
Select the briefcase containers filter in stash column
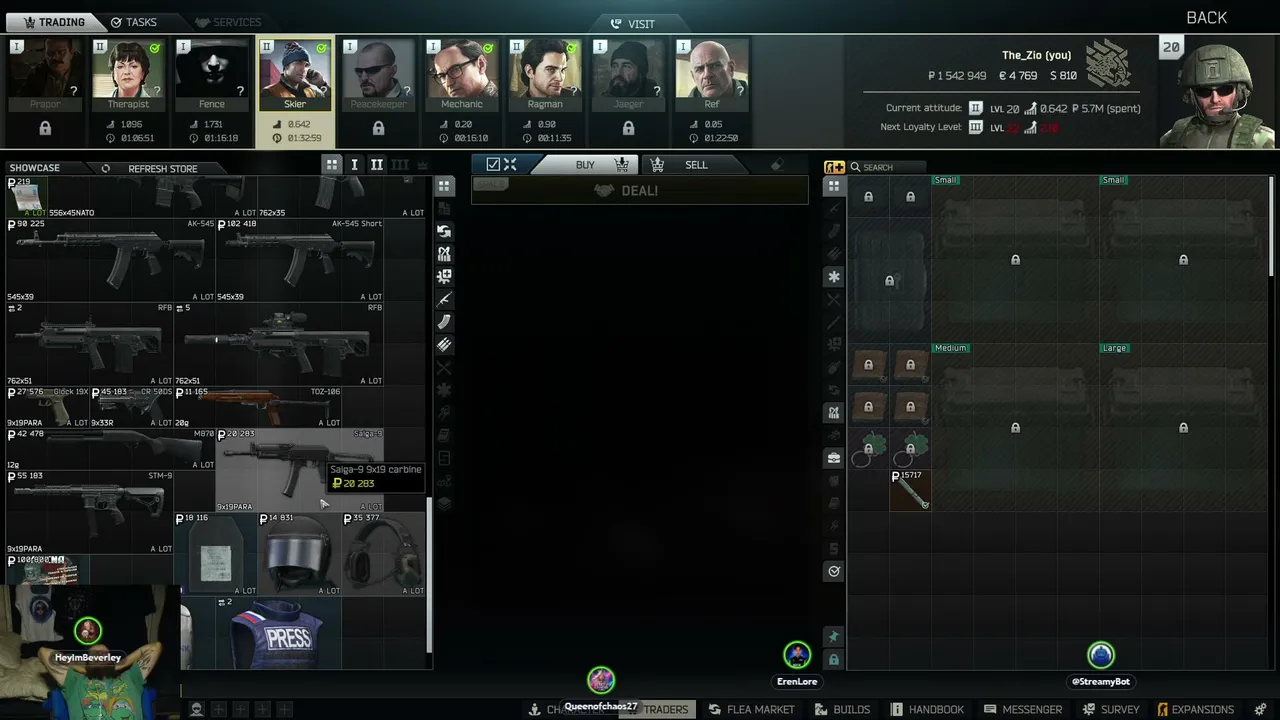coord(834,458)
